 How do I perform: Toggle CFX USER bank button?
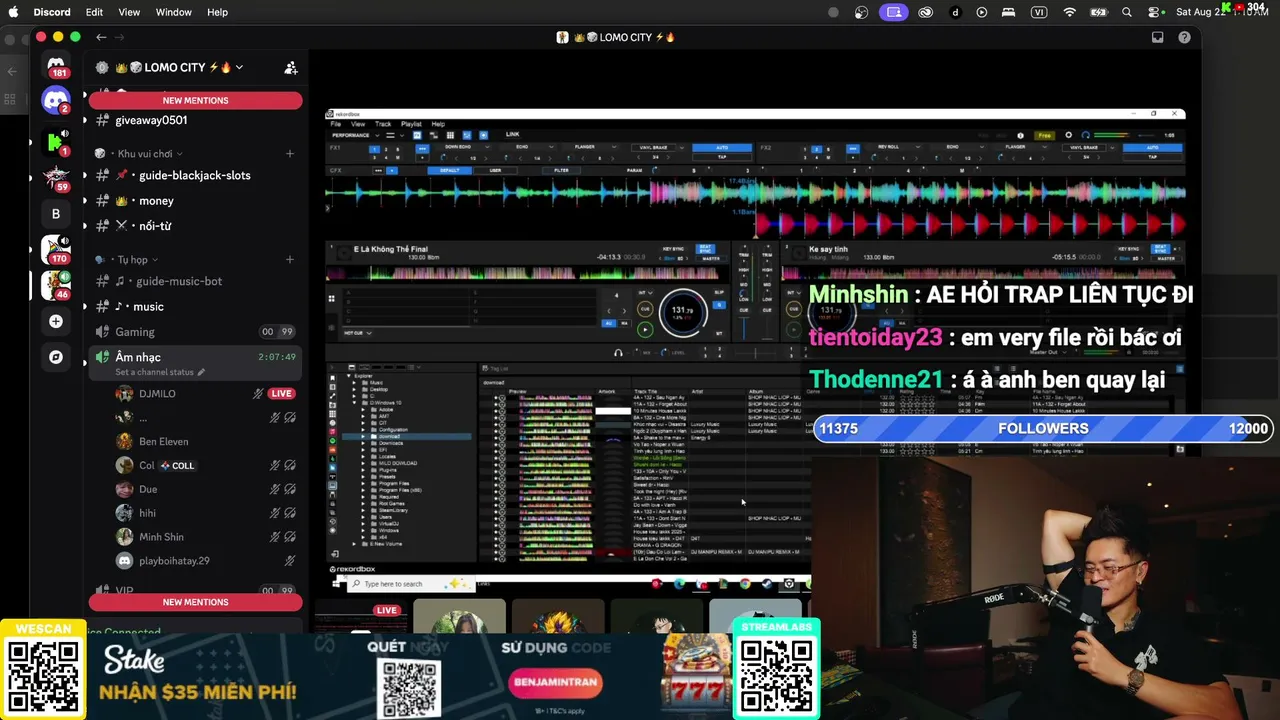[495, 170]
